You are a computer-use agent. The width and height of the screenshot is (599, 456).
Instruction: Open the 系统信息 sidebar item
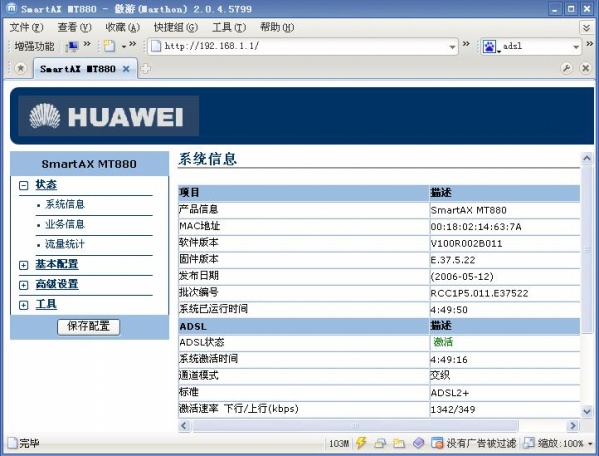click(65, 204)
